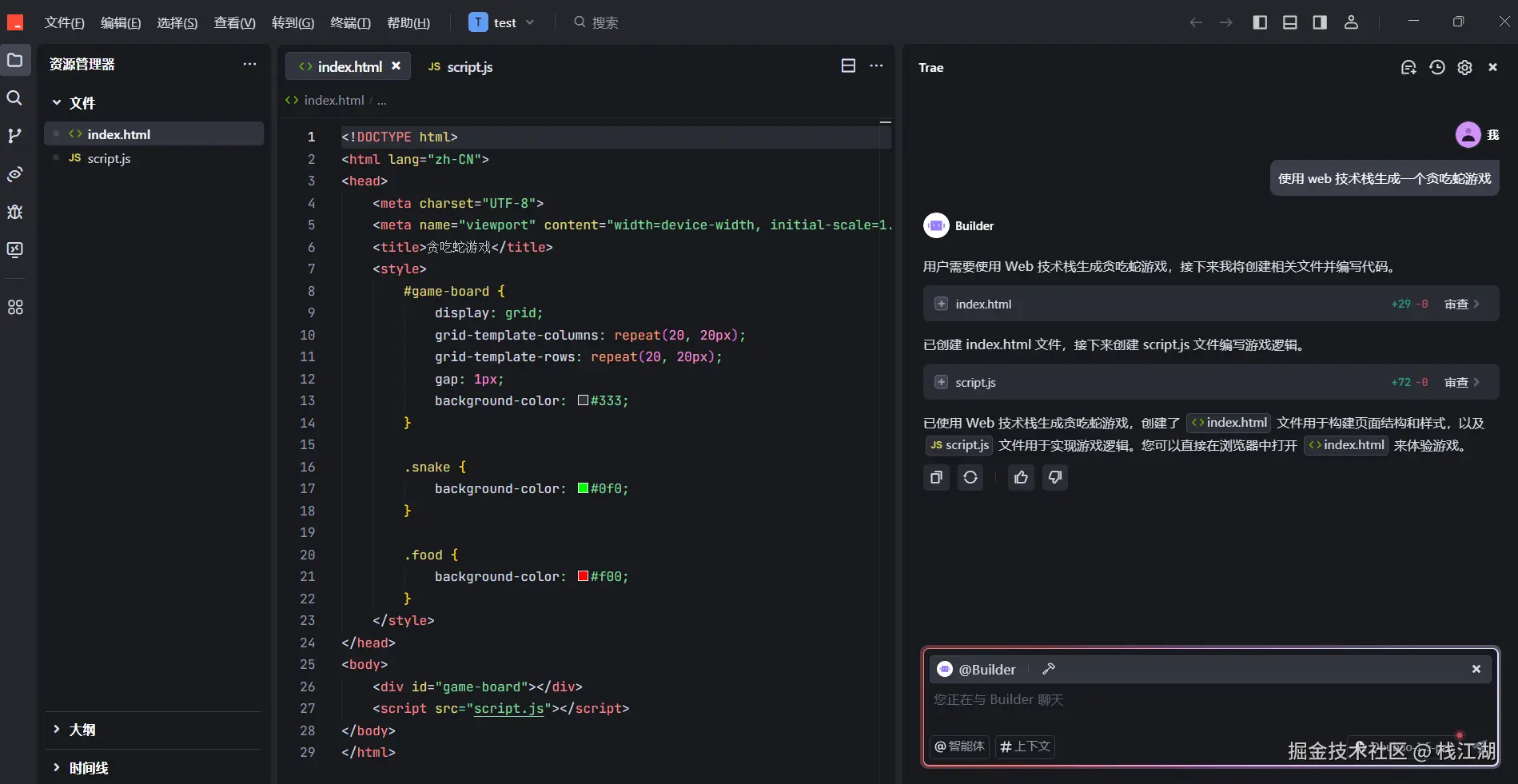Select index.html in the file tree
The width and height of the screenshot is (1518, 784).
click(x=154, y=133)
